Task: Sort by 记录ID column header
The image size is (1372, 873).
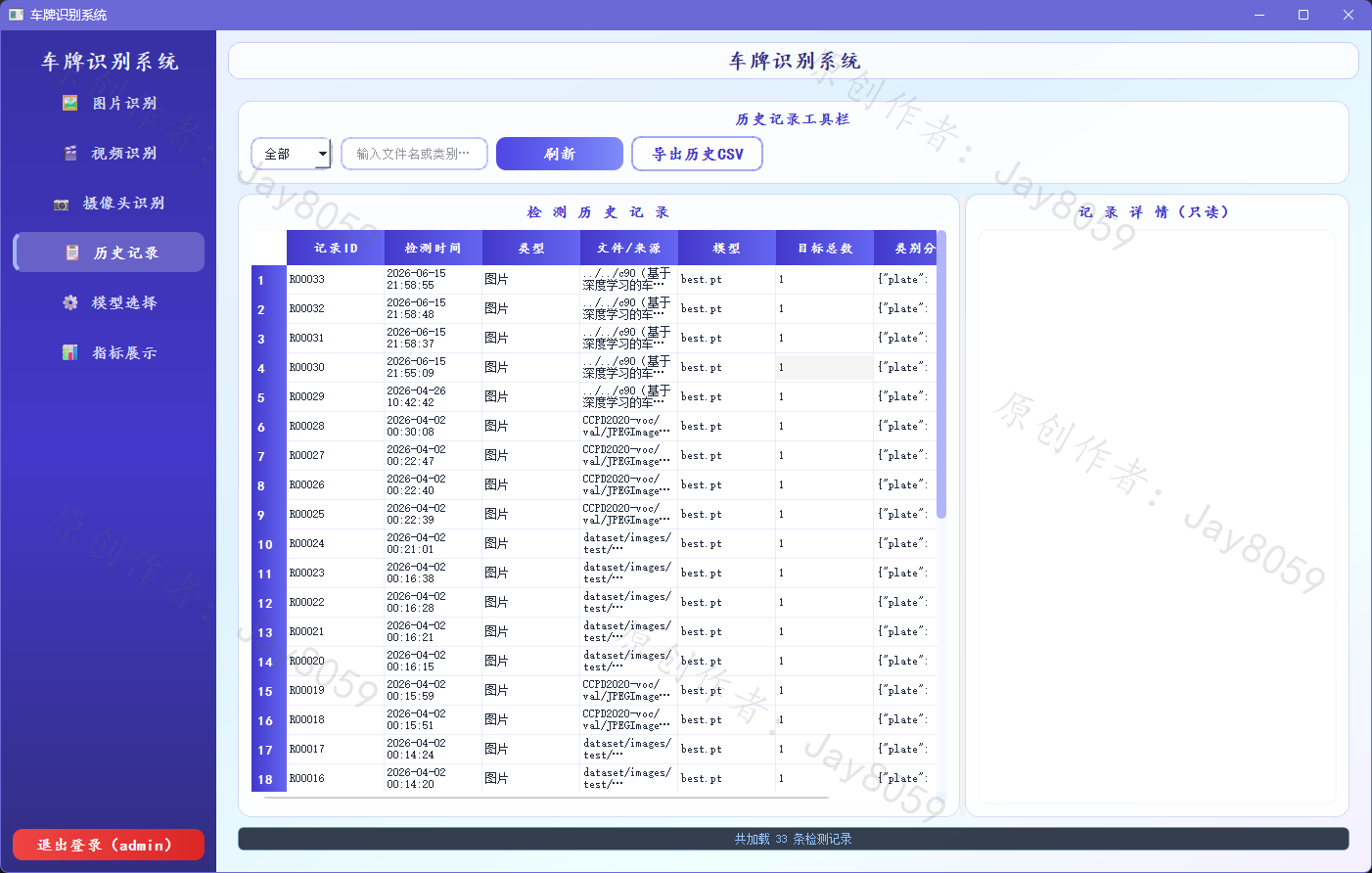Action: coord(336,248)
